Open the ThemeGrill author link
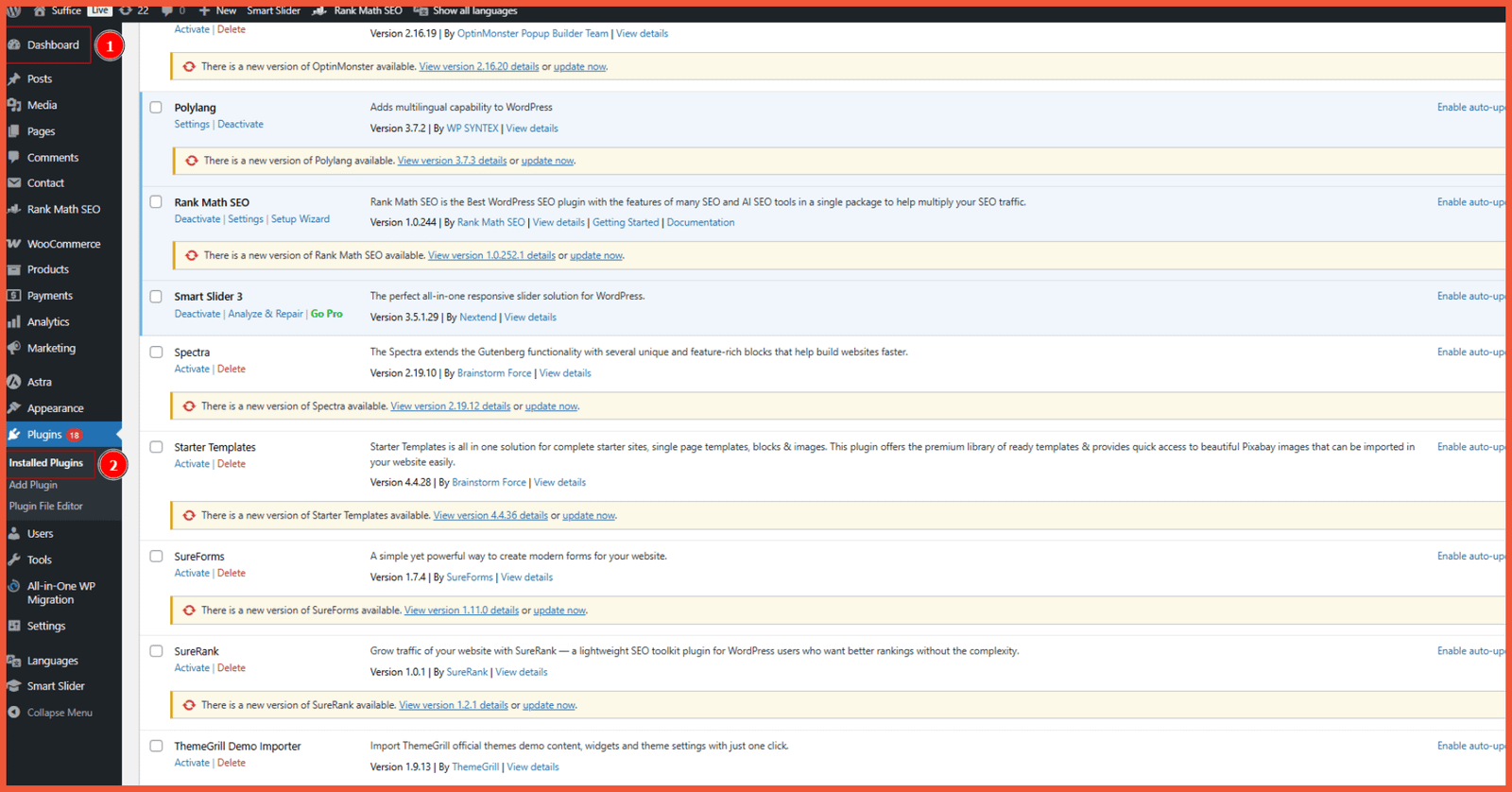Viewport: 1512px width, 792px height. coord(475,767)
